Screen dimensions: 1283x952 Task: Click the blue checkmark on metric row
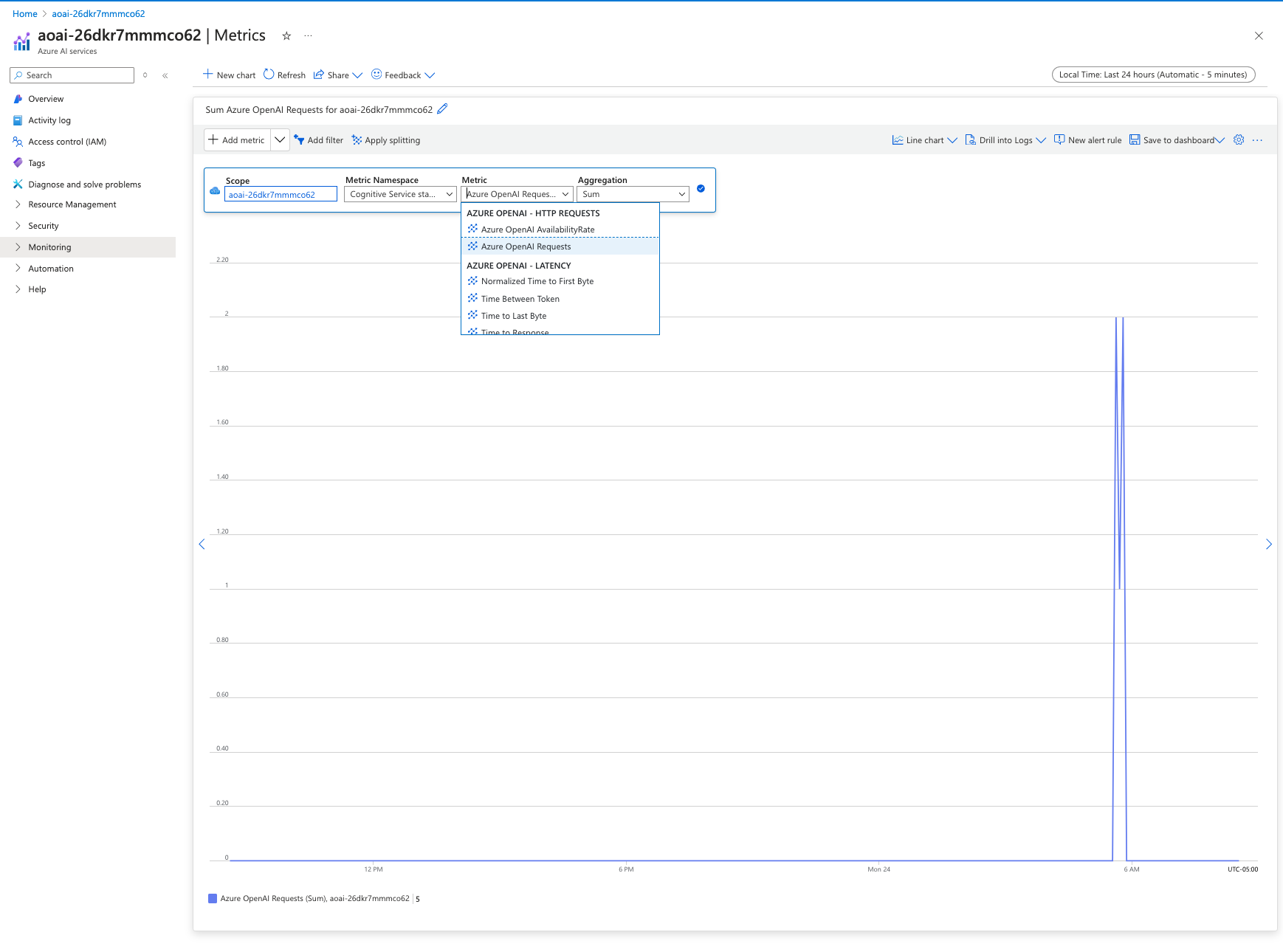pyautogui.click(x=701, y=189)
